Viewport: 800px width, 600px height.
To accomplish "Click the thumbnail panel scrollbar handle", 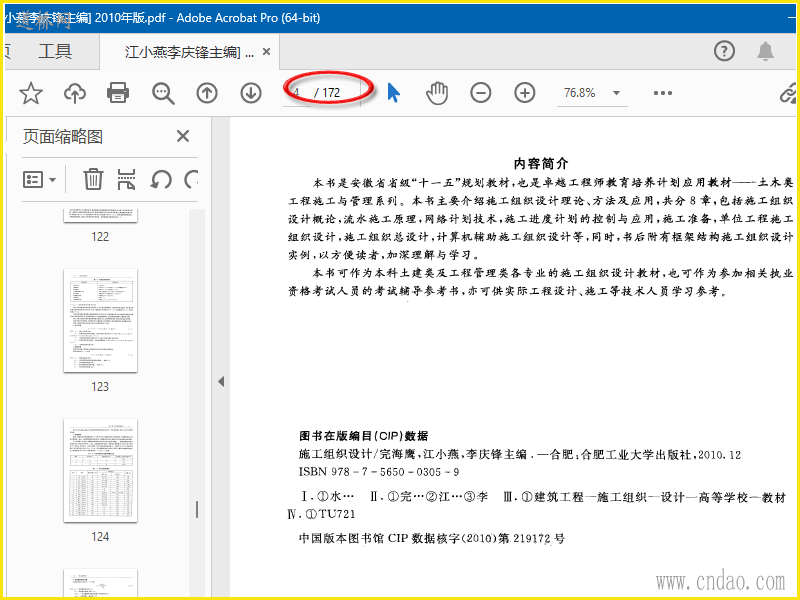I will [x=197, y=509].
